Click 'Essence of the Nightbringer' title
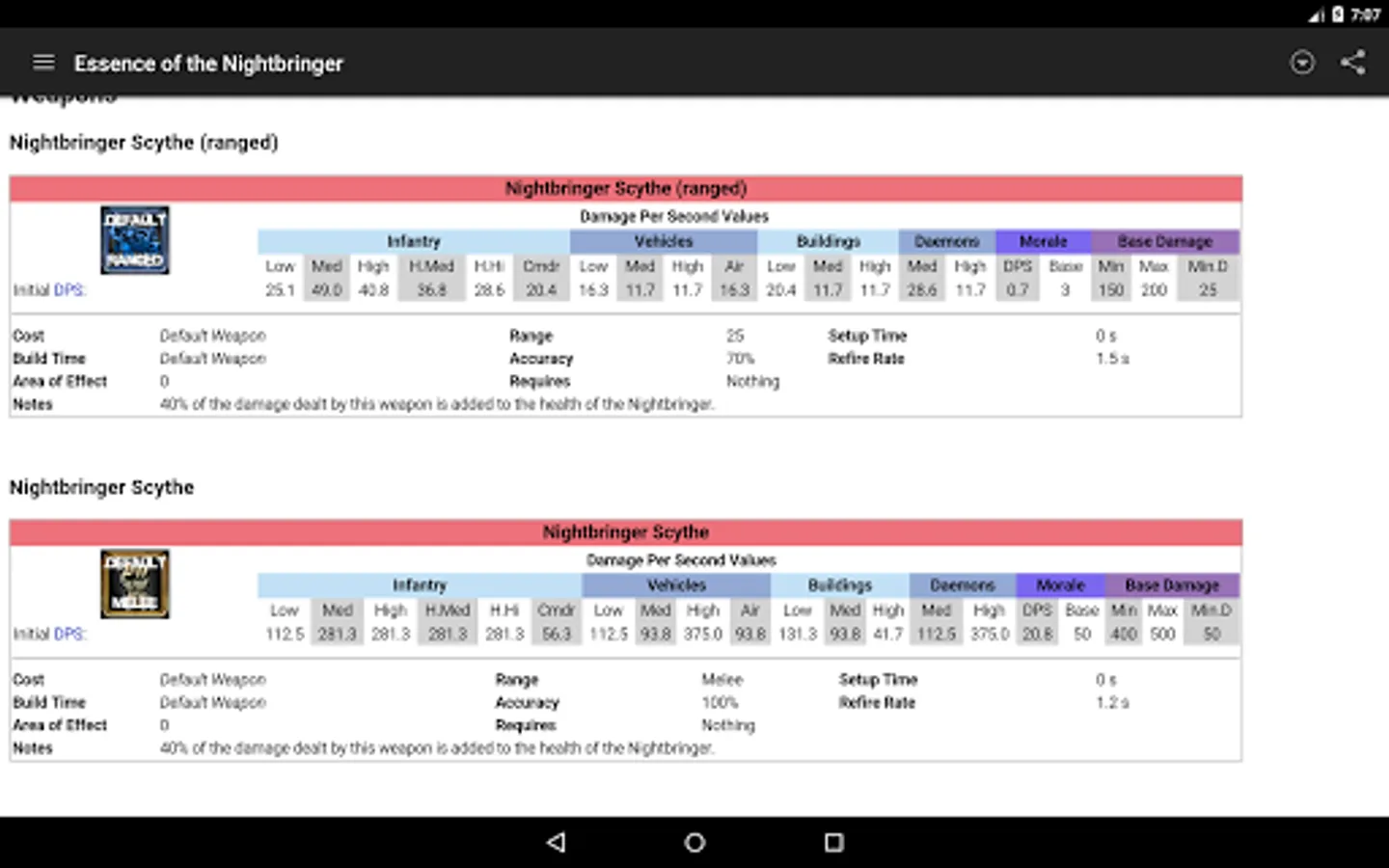The height and width of the screenshot is (868, 1389). tap(208, 64)
